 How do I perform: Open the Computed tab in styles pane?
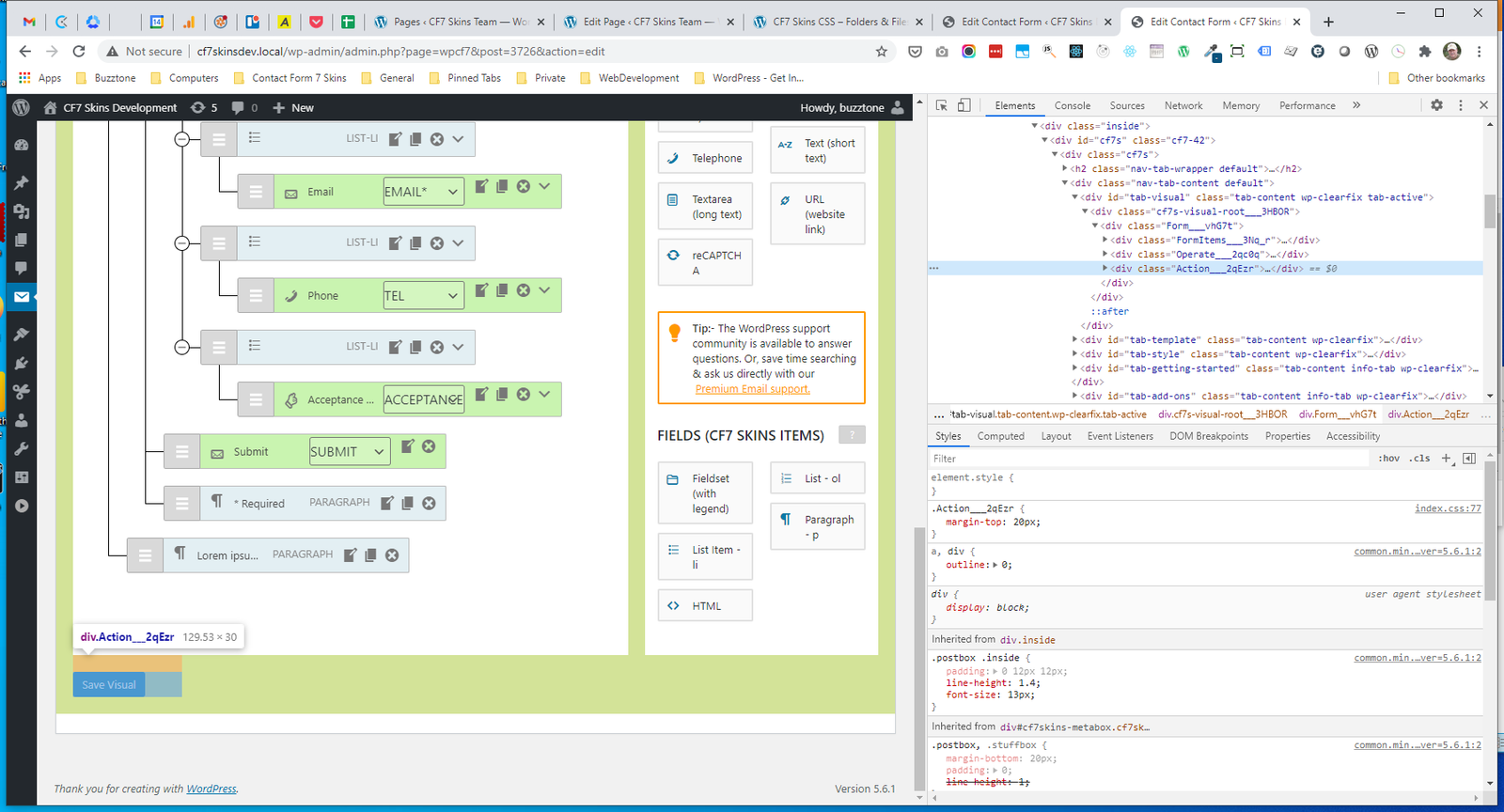pos(1000,436)
